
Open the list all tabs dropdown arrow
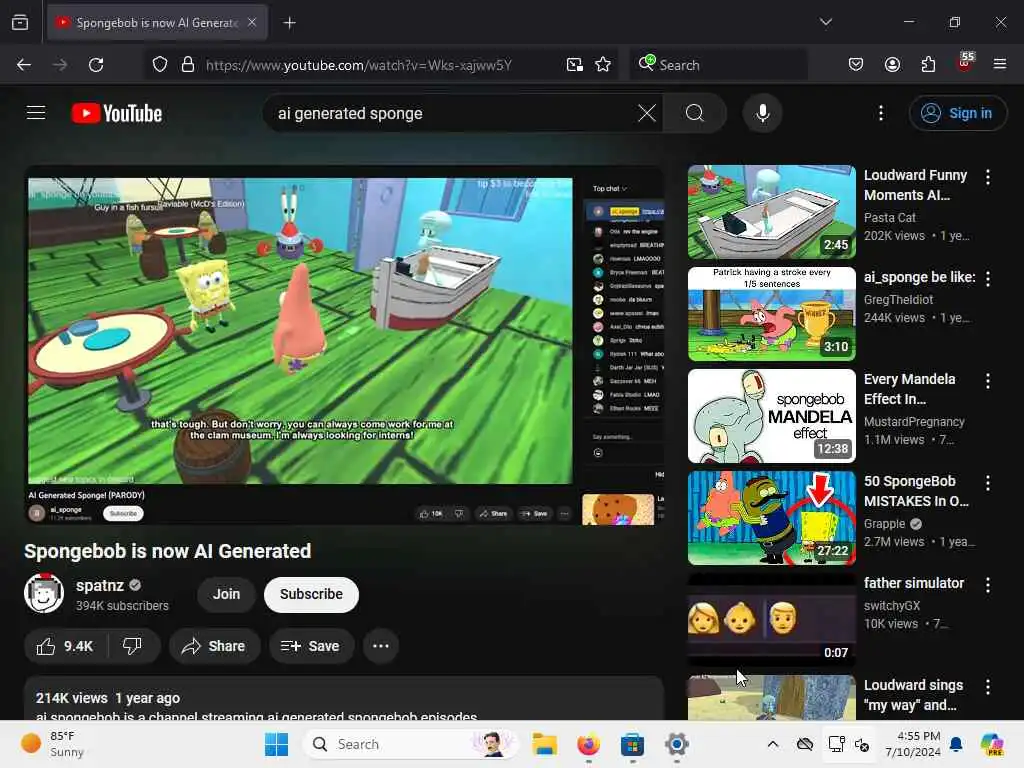(825, 22)
